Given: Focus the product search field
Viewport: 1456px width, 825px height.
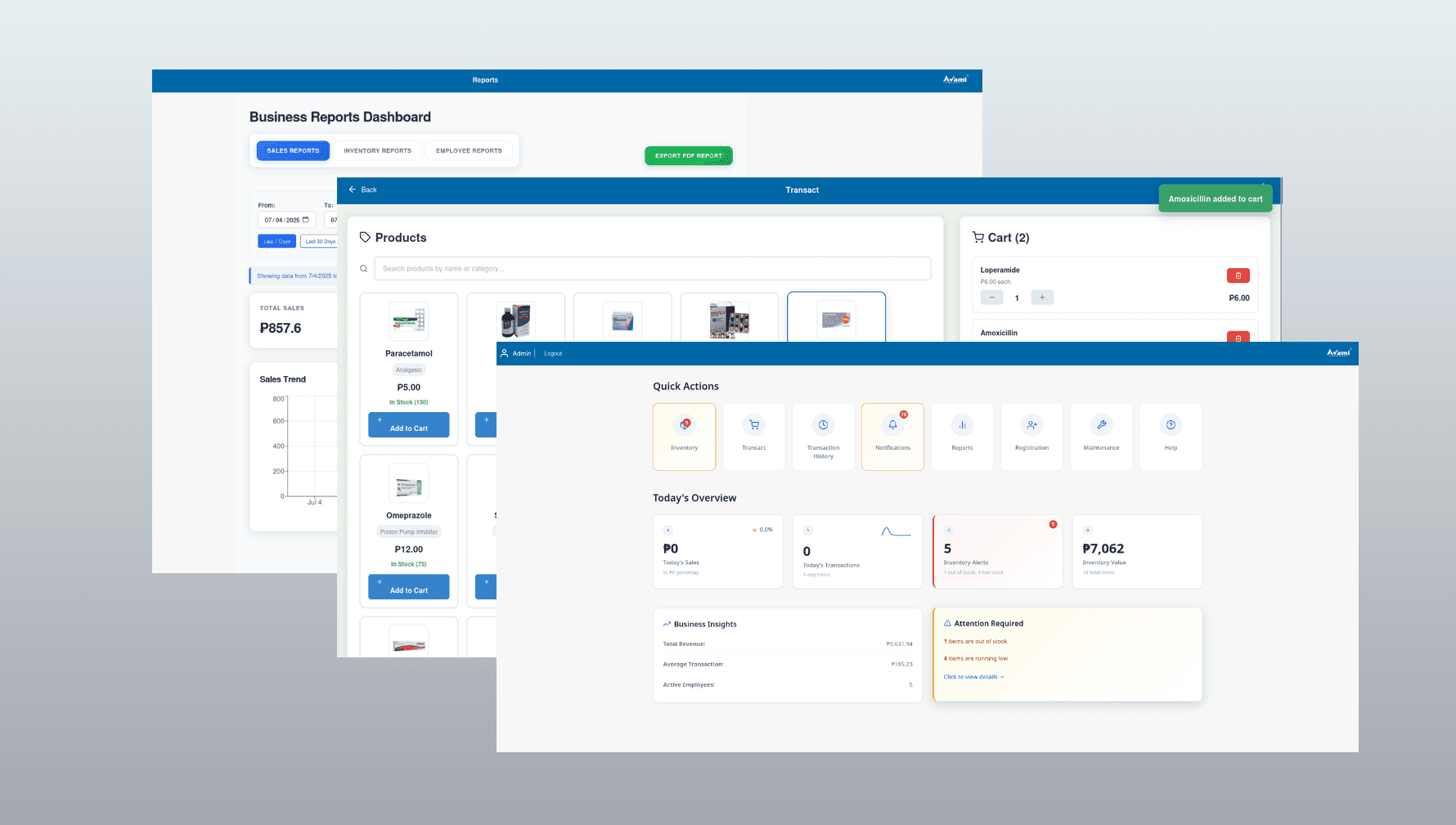Looking at the screenshot, I should coord(652,268).
